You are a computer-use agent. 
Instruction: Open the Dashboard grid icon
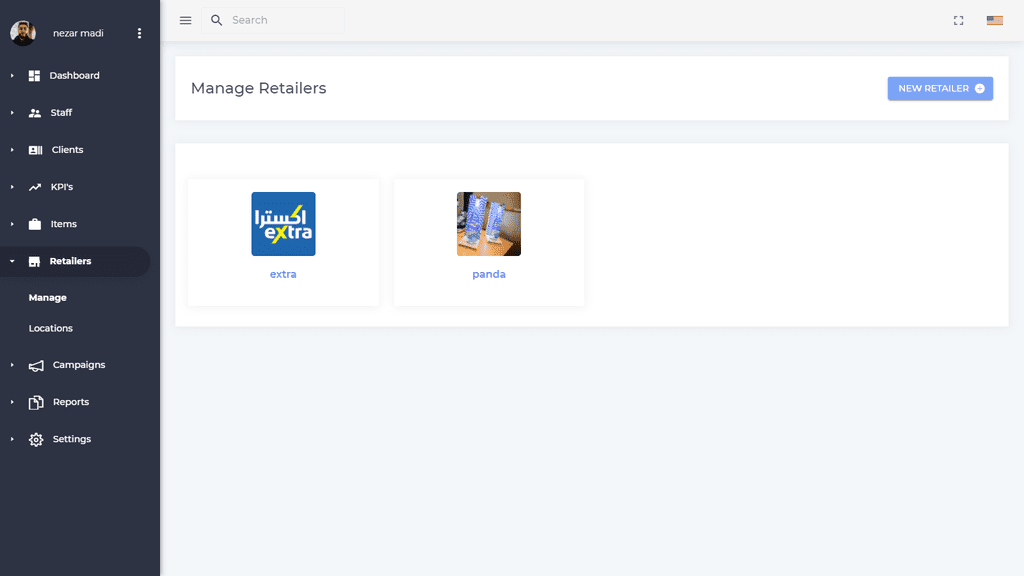click(35, 76)
